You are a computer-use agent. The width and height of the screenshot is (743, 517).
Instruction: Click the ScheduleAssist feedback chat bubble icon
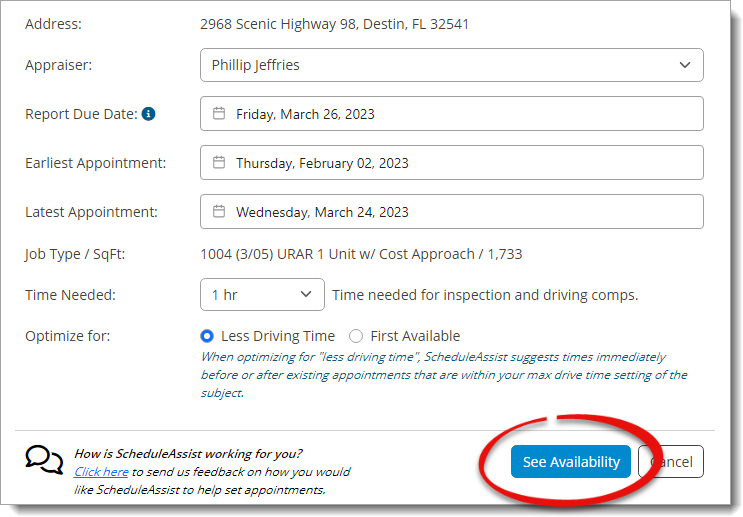coord(44,459)
